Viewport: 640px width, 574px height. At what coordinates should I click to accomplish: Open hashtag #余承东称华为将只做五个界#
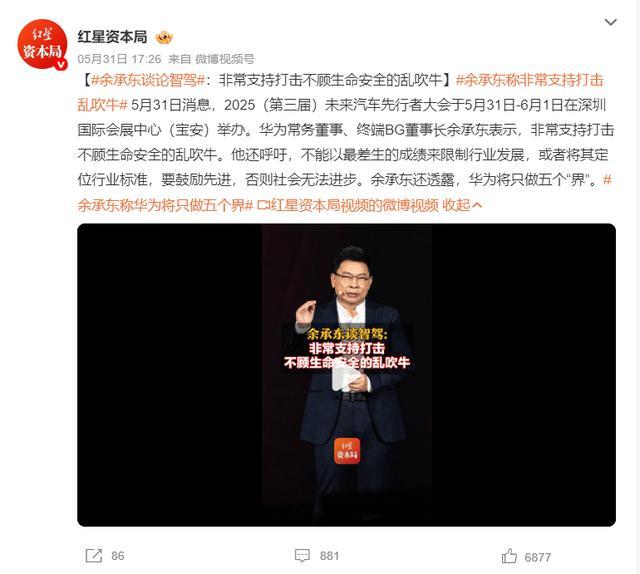tap(342, 192)
